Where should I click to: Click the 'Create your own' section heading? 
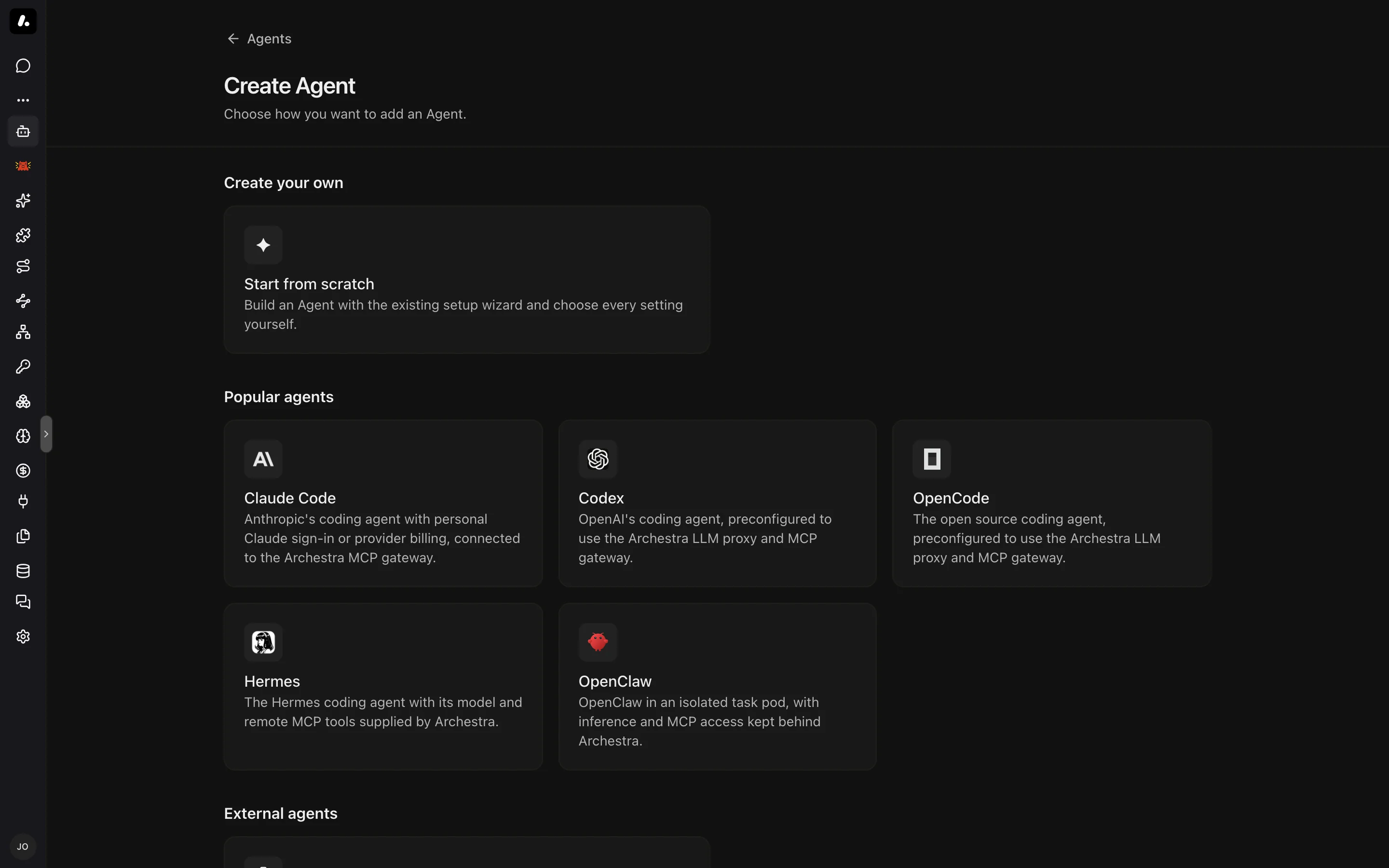click(x=284, y=183)
